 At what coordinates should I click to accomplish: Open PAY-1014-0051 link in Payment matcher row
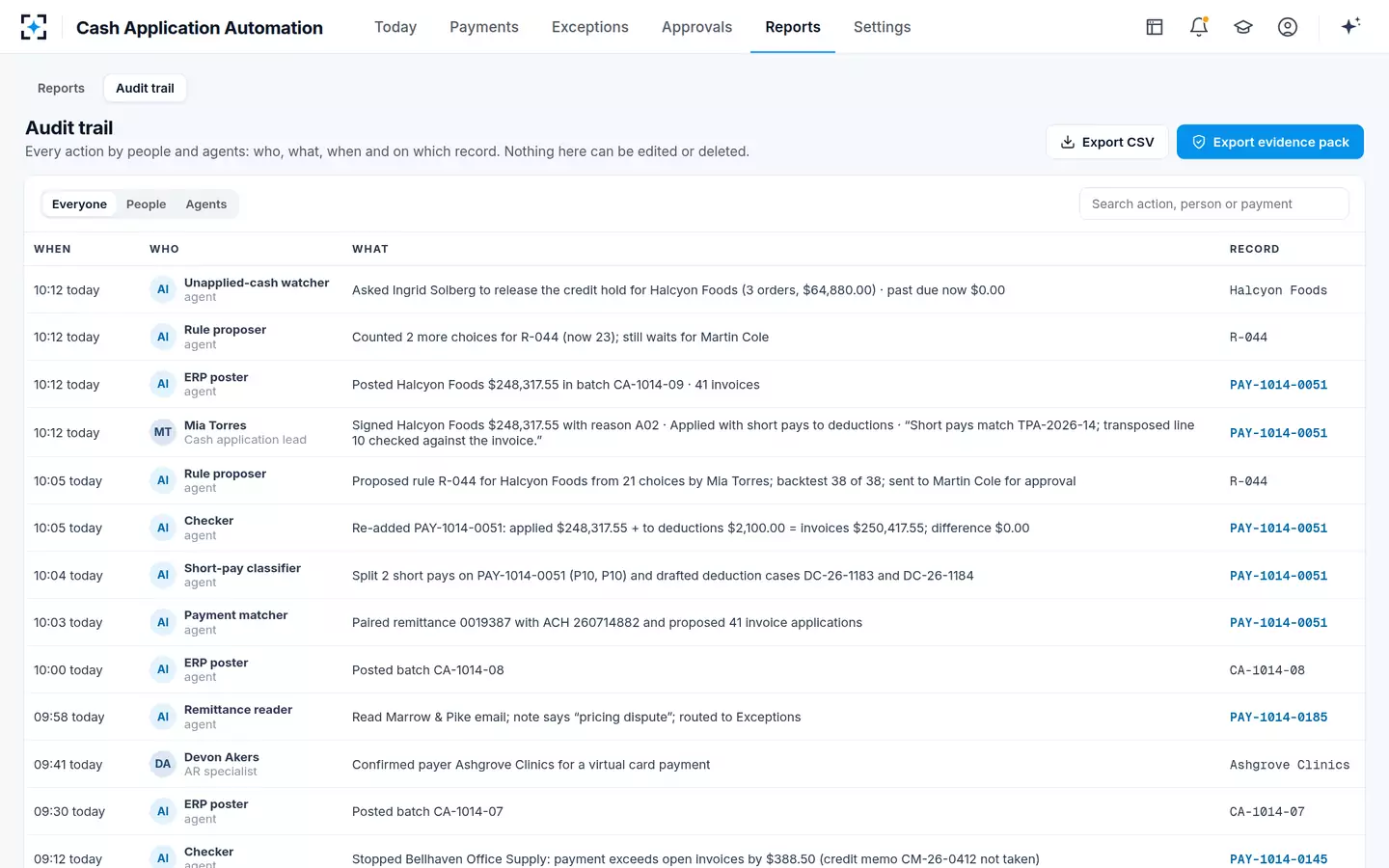coord(1278,623)
